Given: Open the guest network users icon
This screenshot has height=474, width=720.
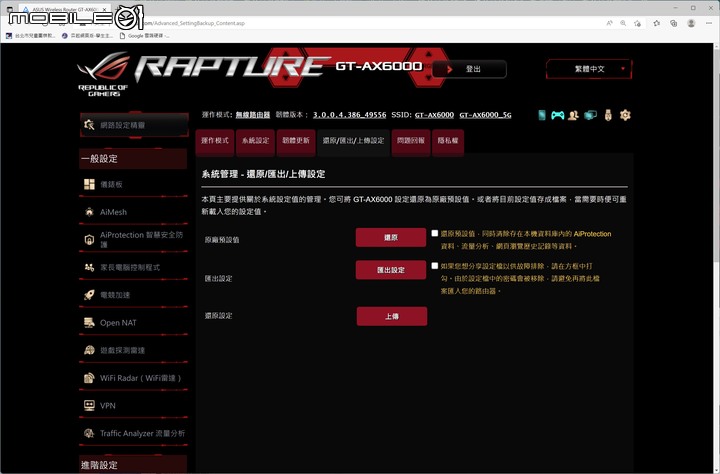Looking at the screenshot, I should pos(573,115).
